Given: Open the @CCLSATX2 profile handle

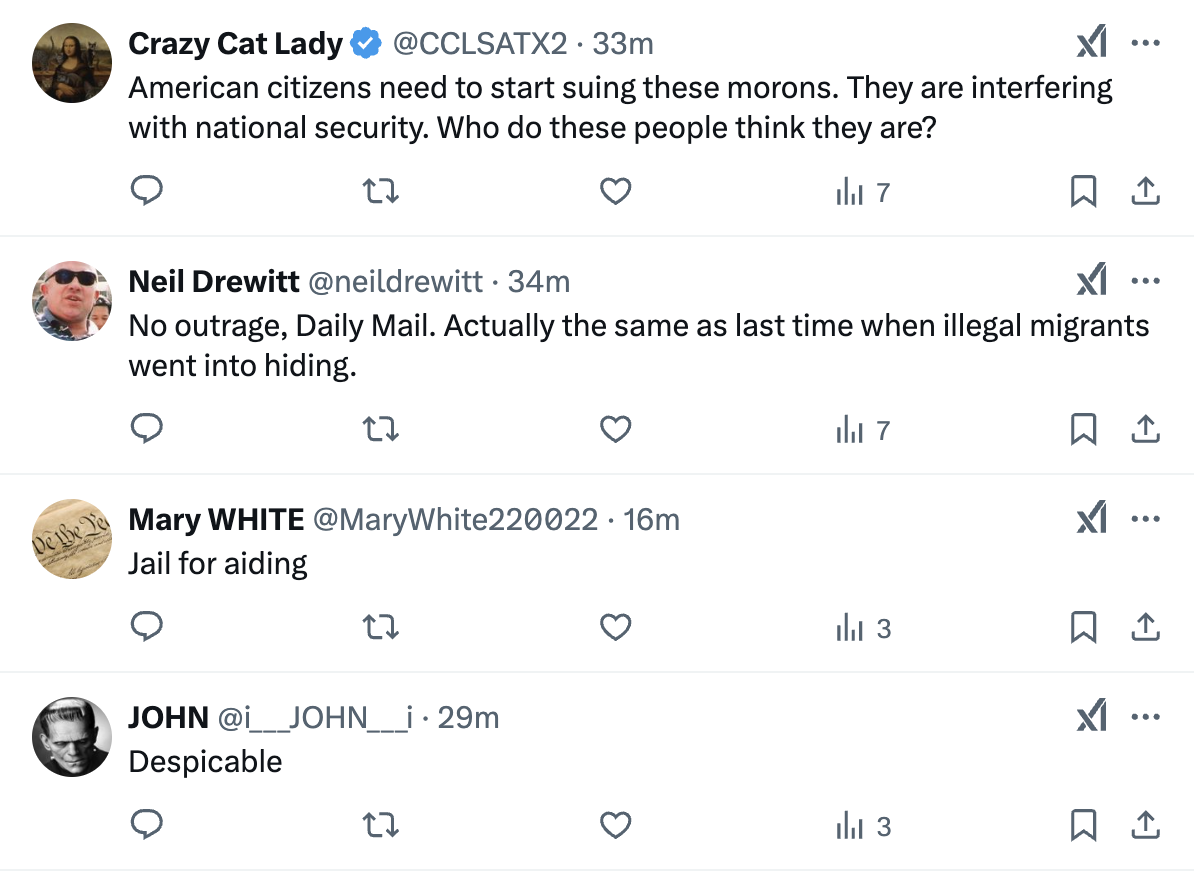Looking at the screenshot, I should 479,44.
